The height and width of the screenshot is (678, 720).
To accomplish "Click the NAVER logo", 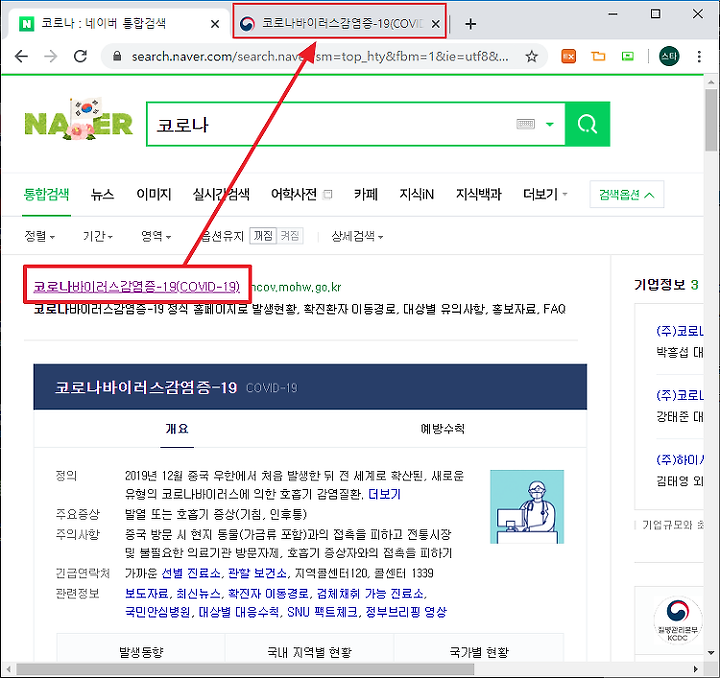I will pos(79,120).
